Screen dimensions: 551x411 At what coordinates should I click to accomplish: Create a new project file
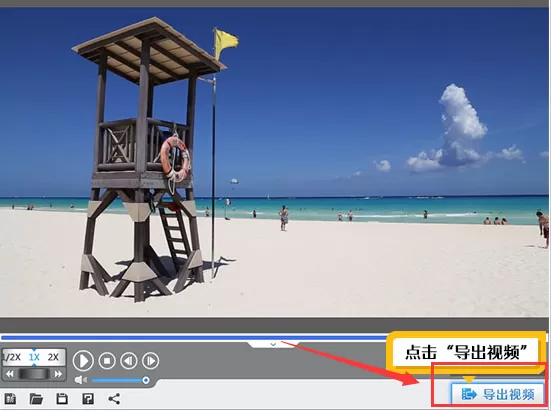click(10, 399)
